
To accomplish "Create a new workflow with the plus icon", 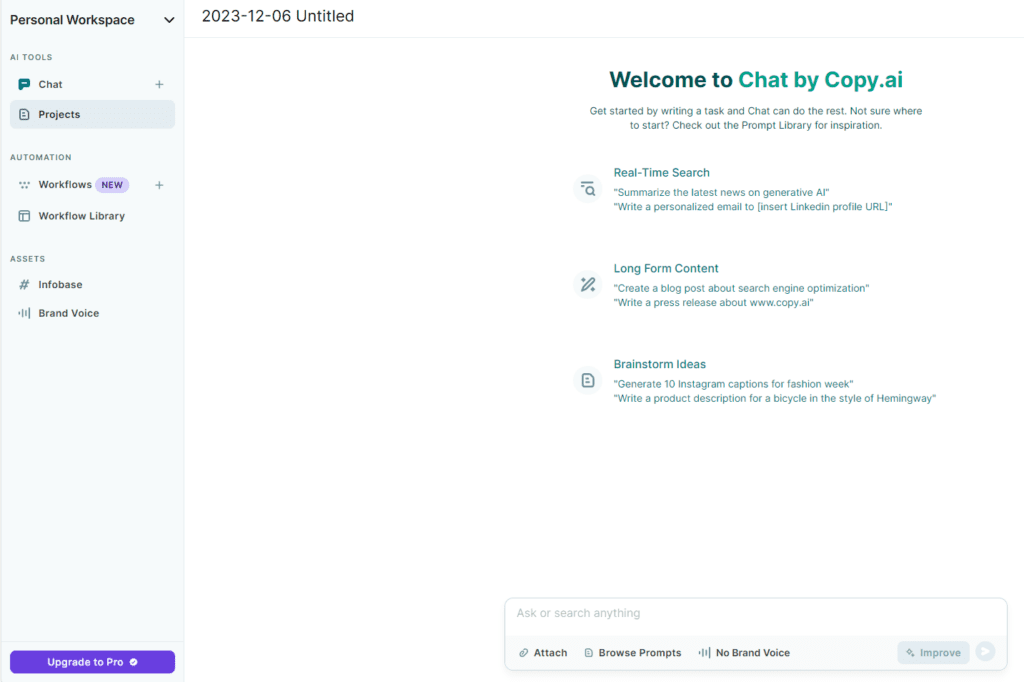I will [x=159, y=184].
